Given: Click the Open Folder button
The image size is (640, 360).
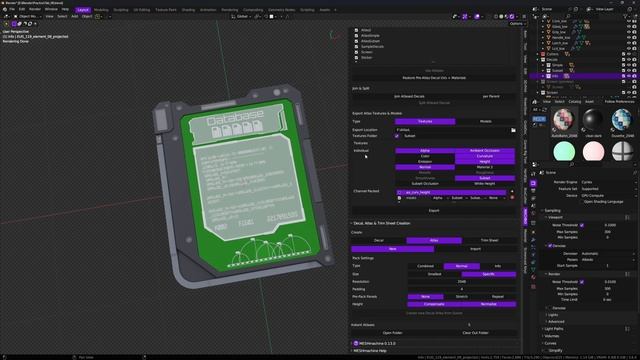Looking at the screenshot, I should coord(392,333).
